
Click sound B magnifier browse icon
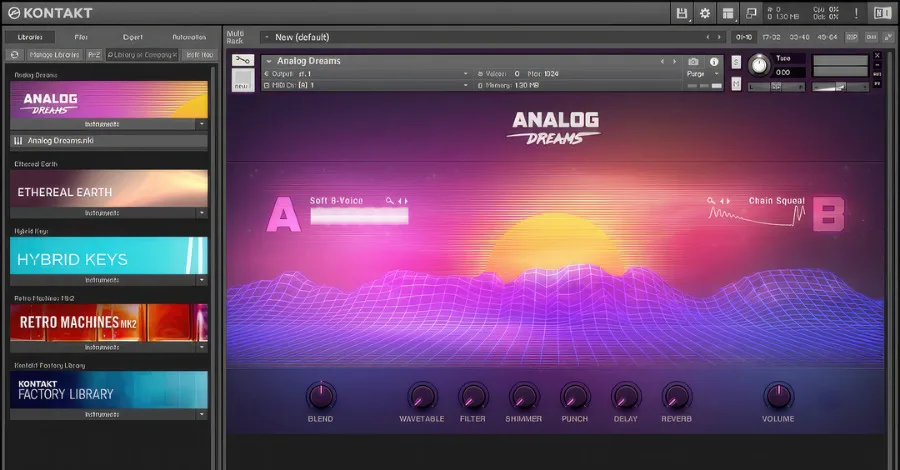[x=711, y=201]
